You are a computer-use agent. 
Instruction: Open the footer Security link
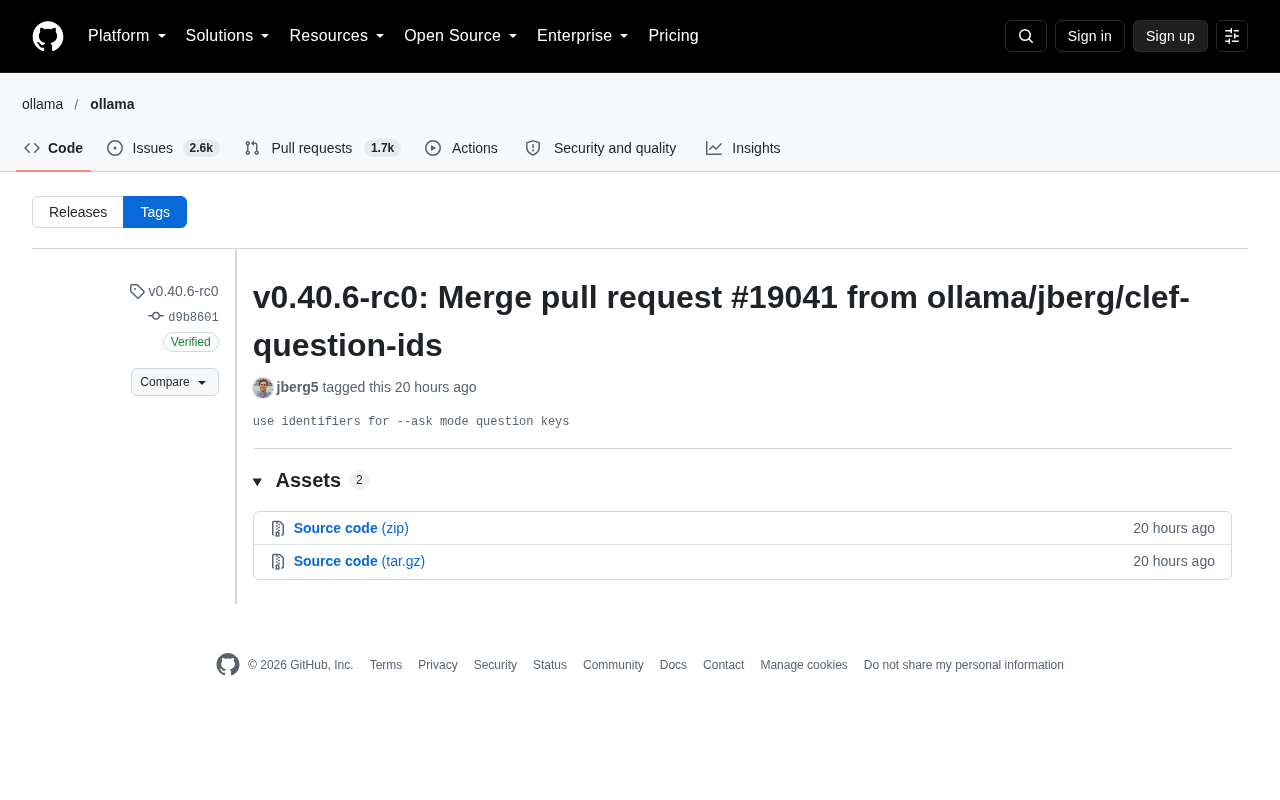tap(495, 665)
